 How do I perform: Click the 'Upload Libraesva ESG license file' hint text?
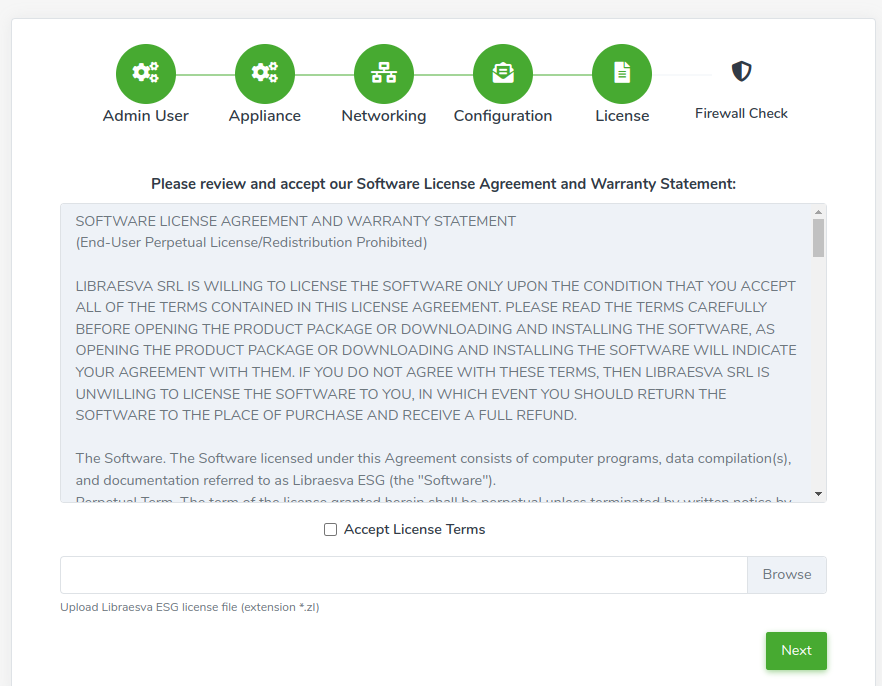pos(190,607)
